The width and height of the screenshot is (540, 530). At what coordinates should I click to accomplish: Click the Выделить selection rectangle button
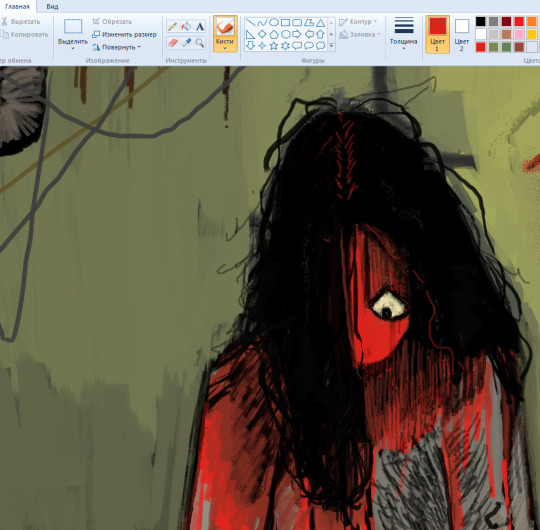pos(73,27)
